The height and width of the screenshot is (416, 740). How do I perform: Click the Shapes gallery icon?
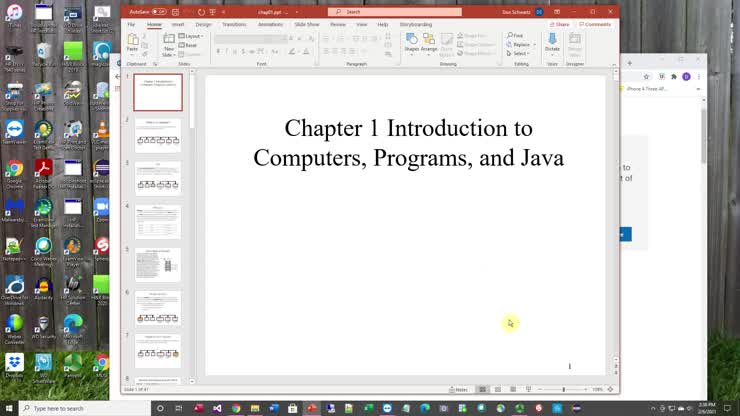(412, 42)
